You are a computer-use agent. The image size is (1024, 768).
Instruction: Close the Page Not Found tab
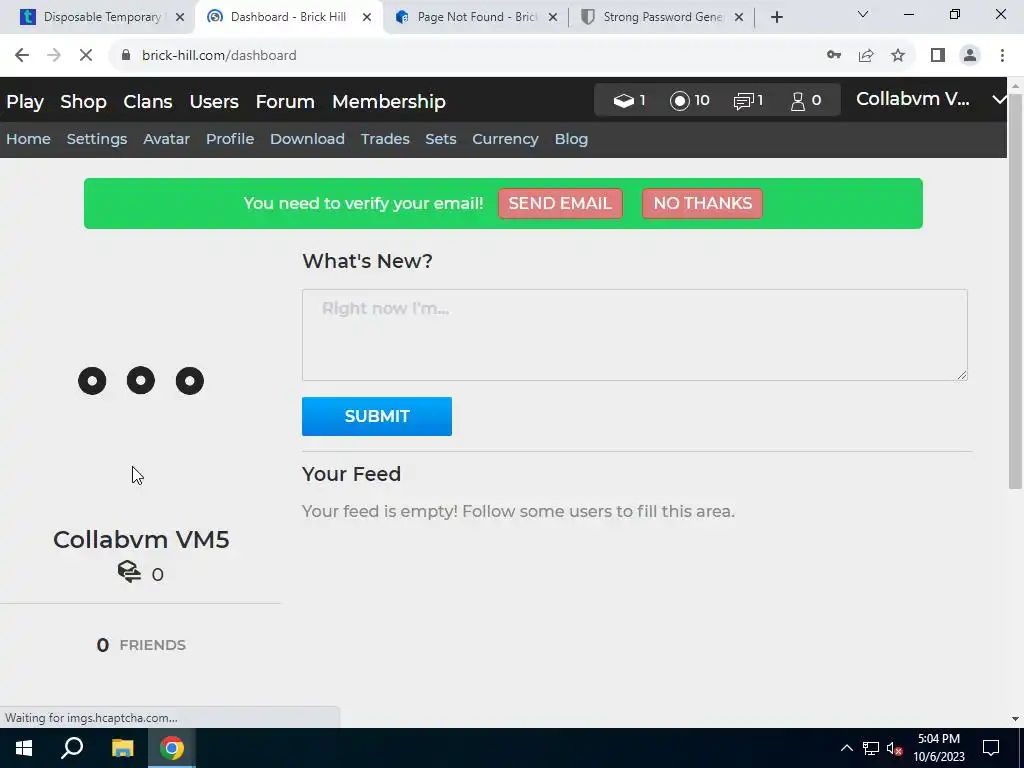[552, 17]
